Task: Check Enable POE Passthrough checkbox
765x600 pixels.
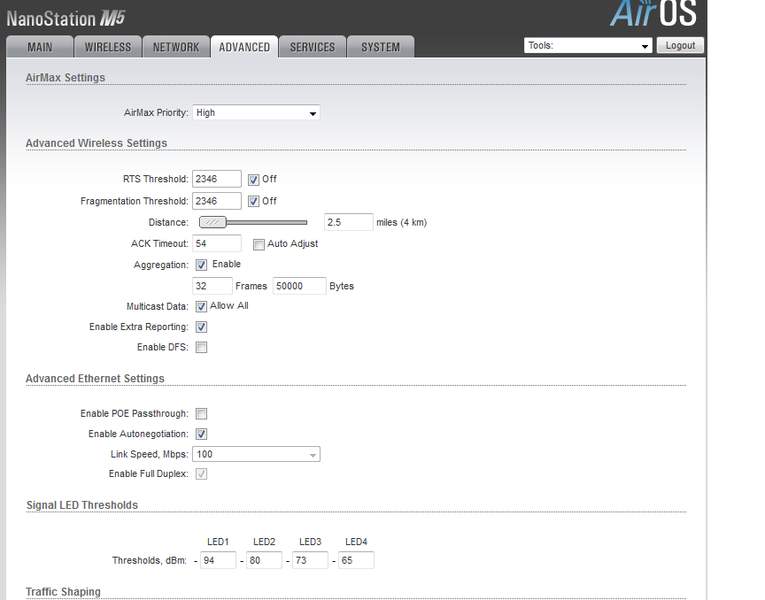Action: [201, 414]
